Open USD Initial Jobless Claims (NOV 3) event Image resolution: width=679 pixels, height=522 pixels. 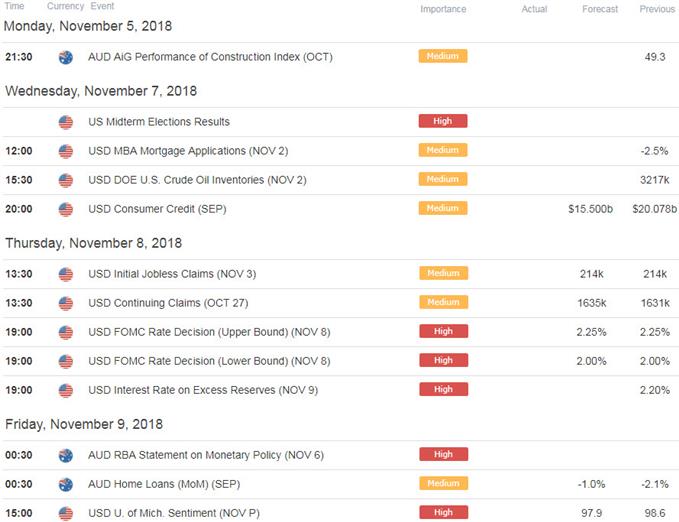[x=172, y=274]
